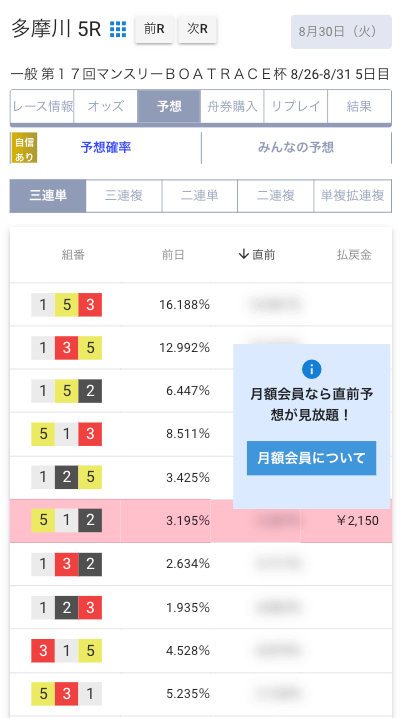Click the red 3 boat badge in 3-1-5 row
This screenshot has width=402, height=718.
pyautogui.click(x=43, y=651)
